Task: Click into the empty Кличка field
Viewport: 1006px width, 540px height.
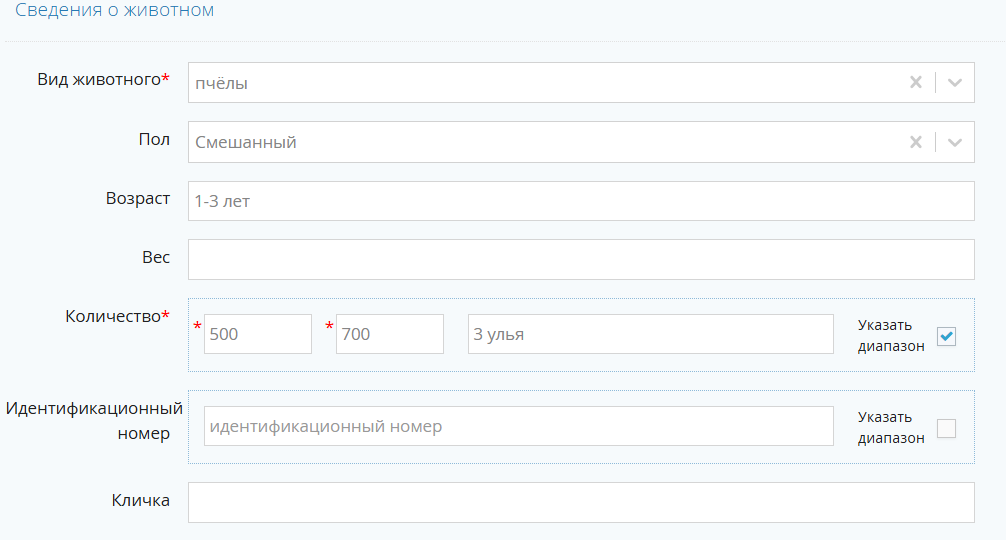Action: point(580,502)
